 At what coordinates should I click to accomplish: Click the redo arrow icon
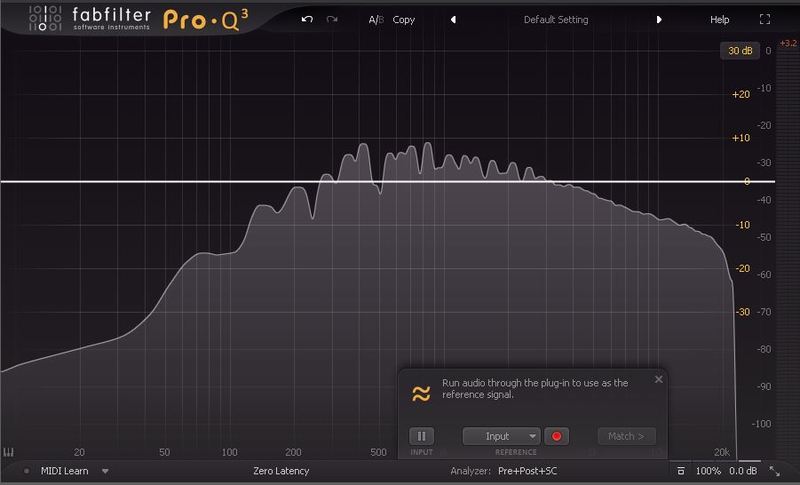tap(332, 19)
